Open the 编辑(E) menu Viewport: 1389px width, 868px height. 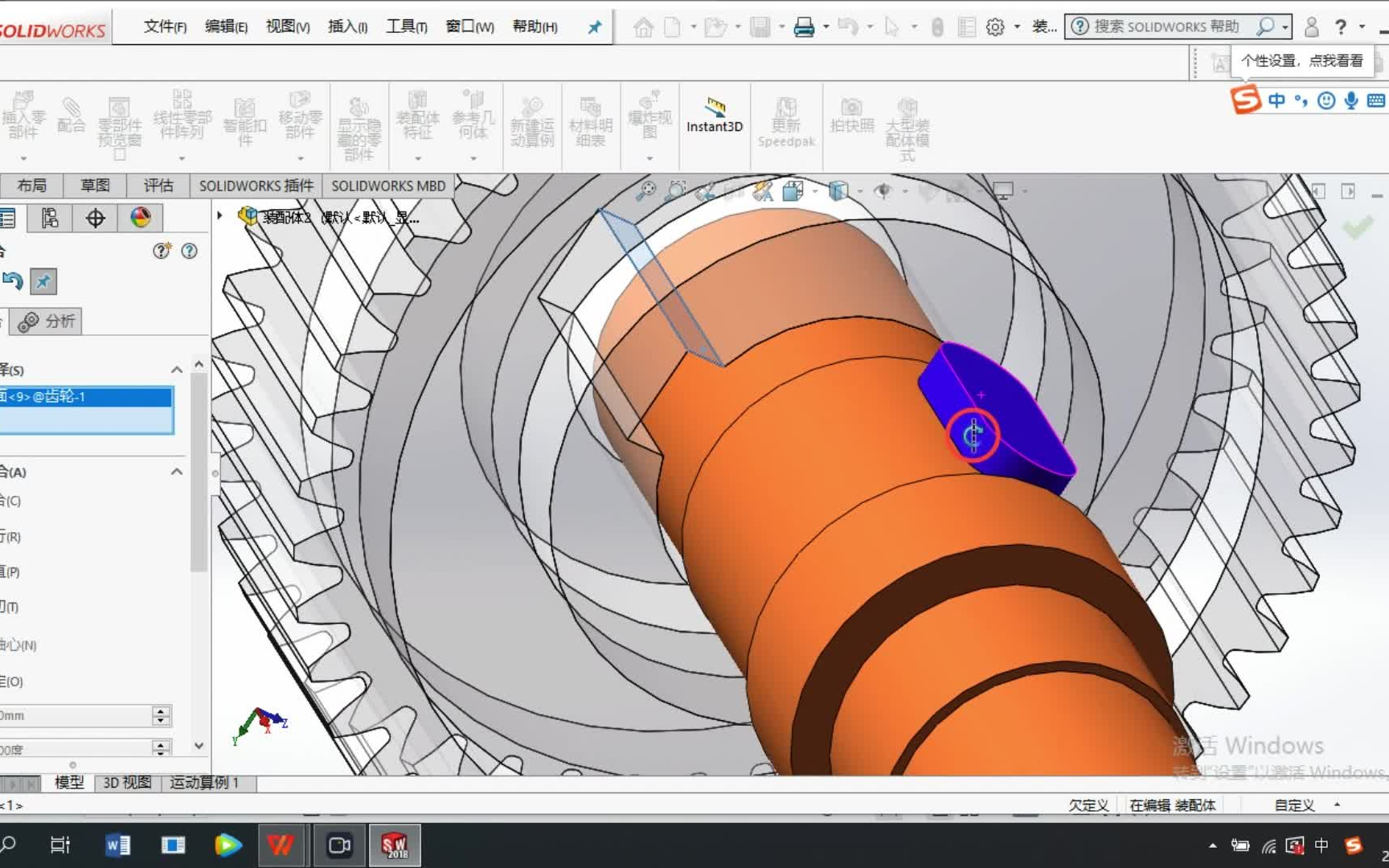click(226, 27)
